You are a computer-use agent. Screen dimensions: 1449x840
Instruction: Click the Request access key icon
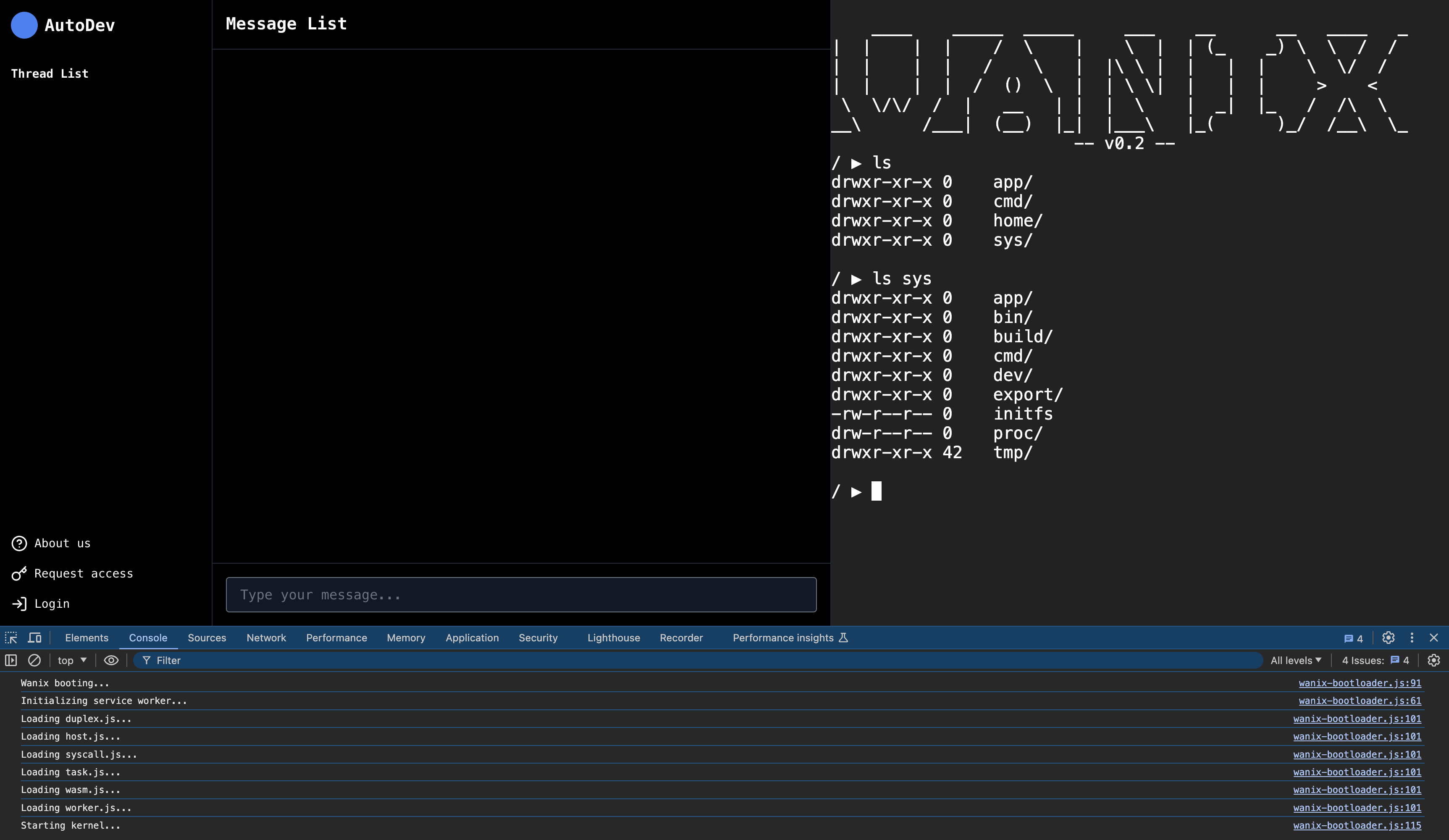coord(19,574)
